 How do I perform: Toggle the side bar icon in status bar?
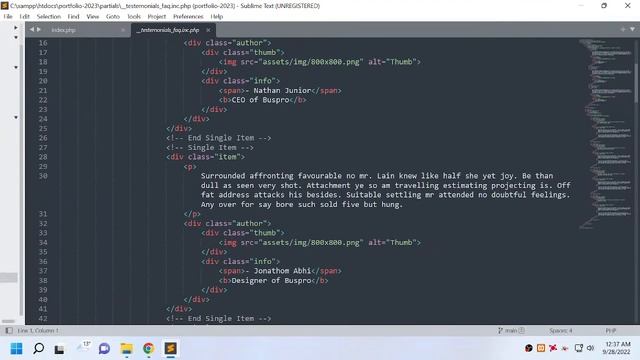(9, 330)
